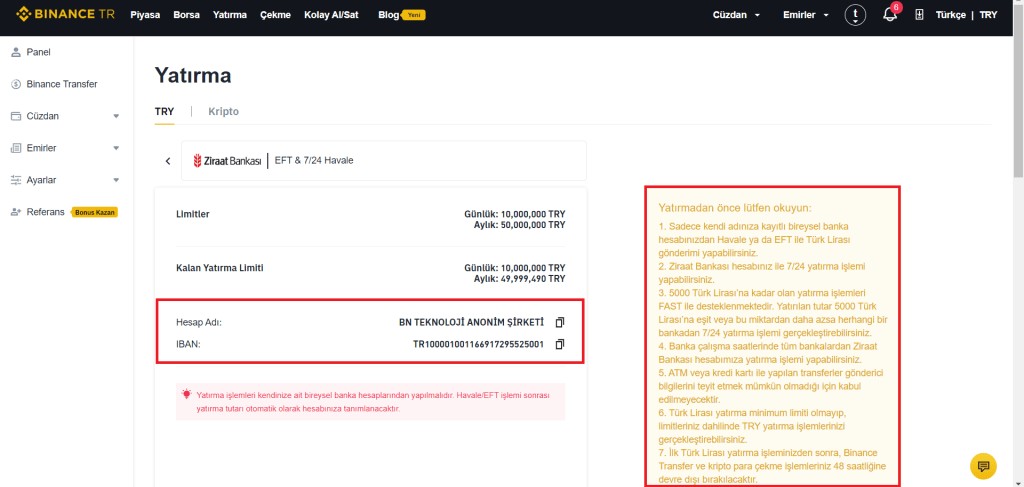
Task: Expand Emirler in the left sidebar
Action: (x=116, y=148)
